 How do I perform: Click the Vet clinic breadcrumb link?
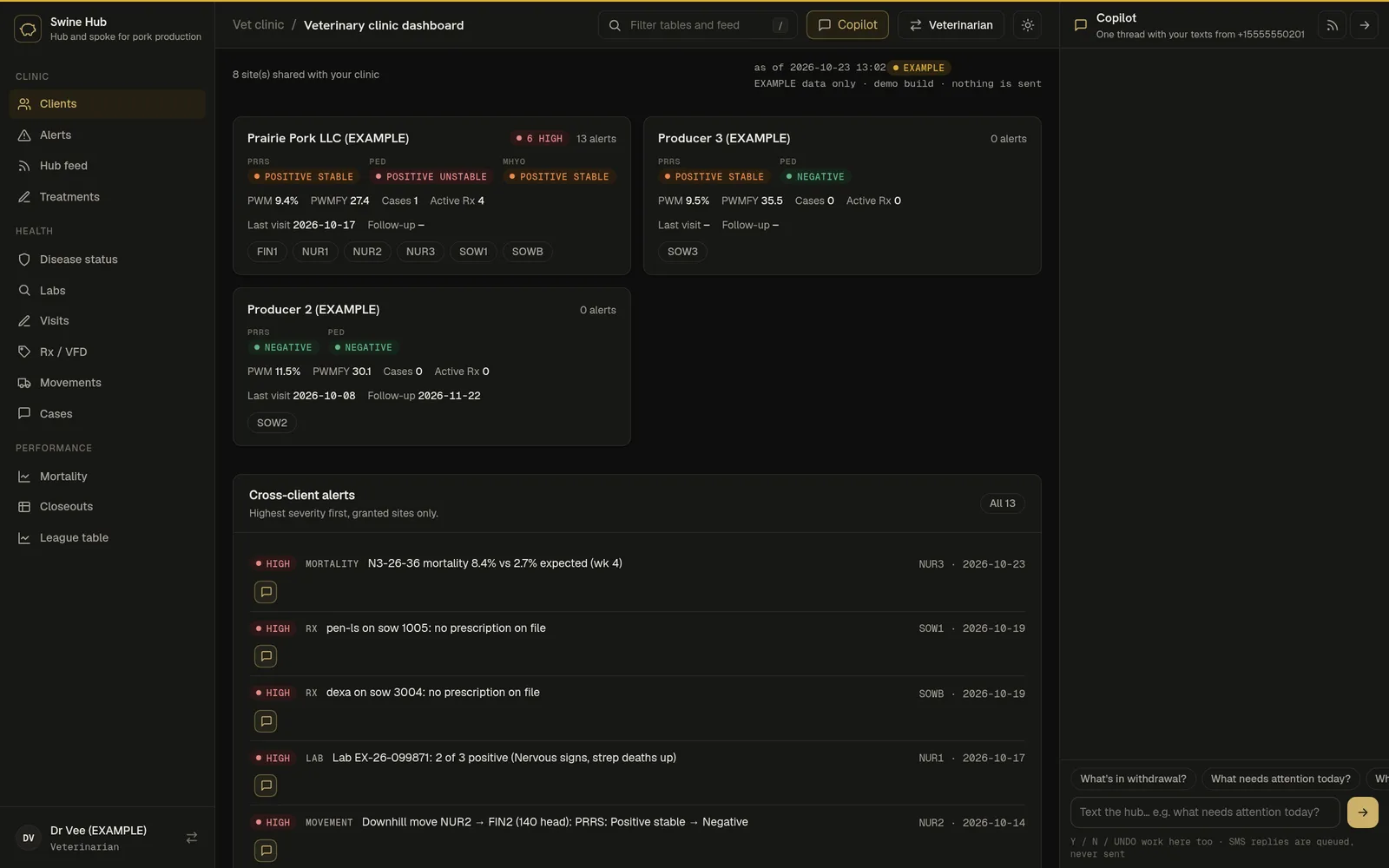click(258, 25)
